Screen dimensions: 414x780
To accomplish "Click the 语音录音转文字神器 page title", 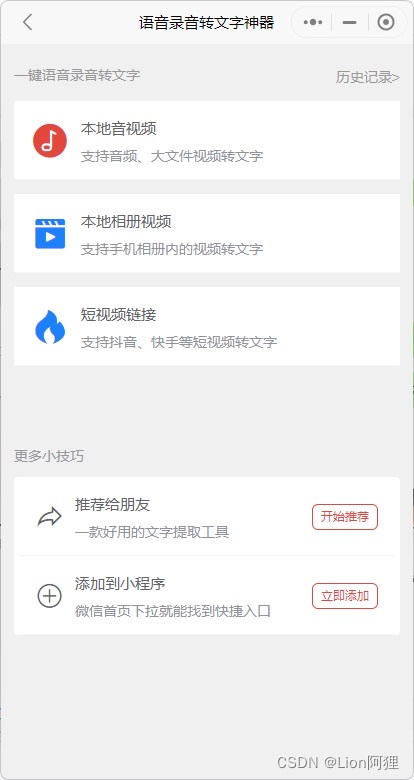I will [207, 22].
